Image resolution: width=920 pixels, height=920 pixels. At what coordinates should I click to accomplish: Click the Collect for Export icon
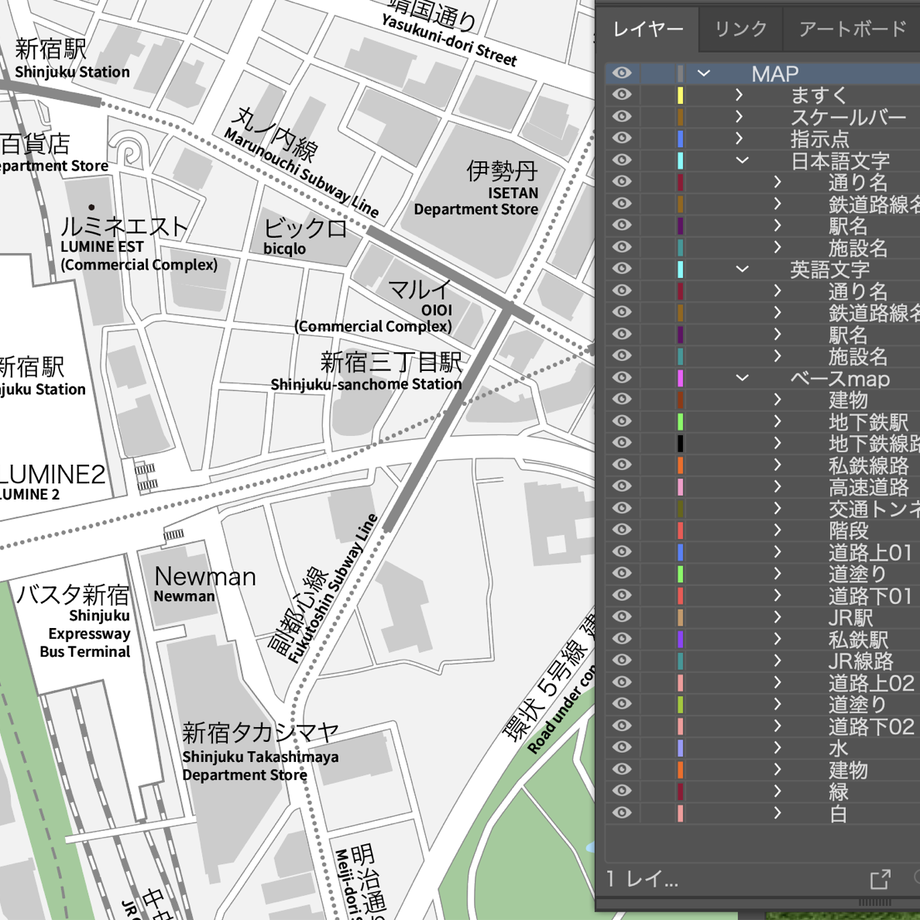(x=880, y=879)
